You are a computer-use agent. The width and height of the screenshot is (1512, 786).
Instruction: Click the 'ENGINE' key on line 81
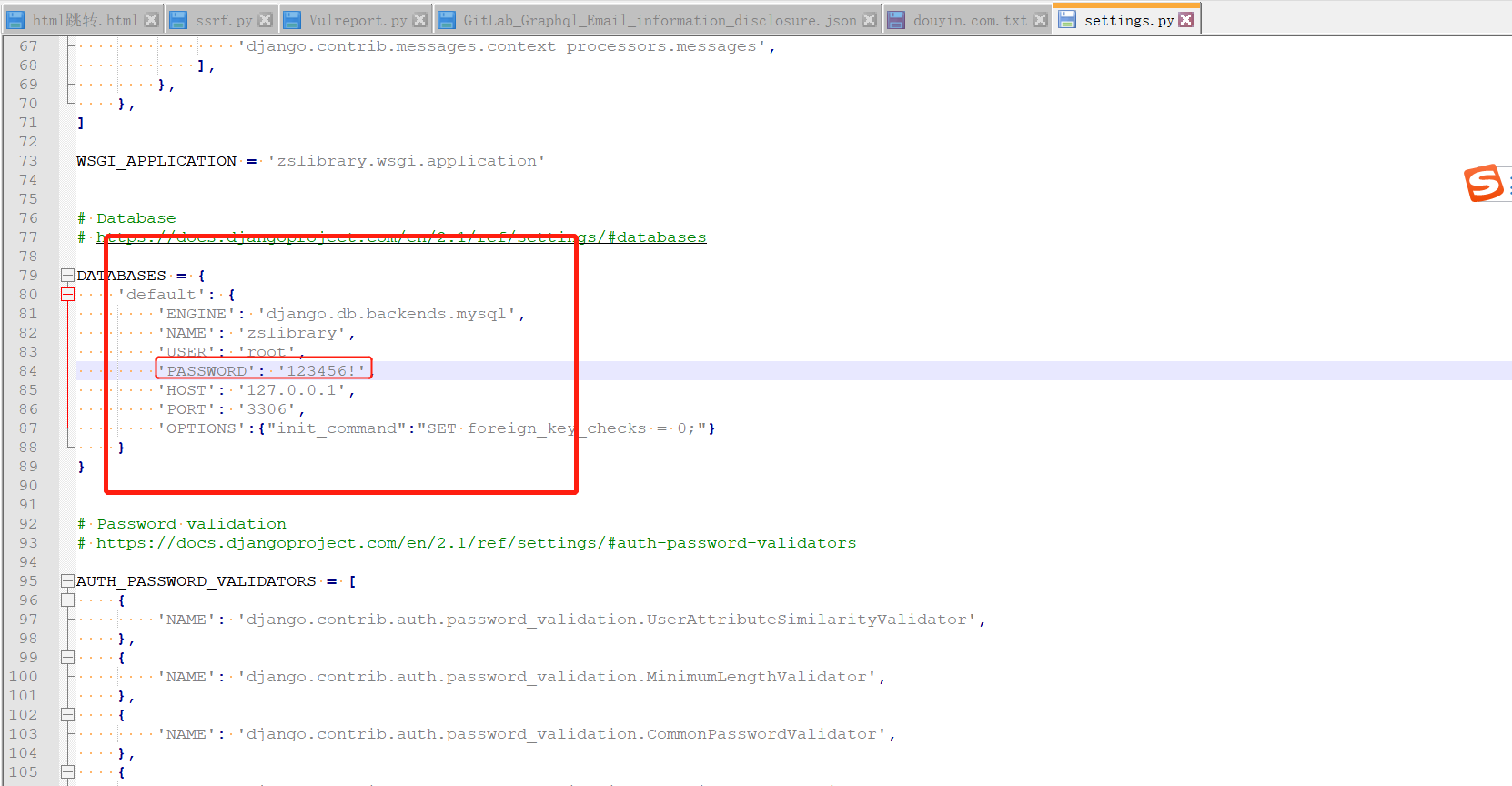point(197,314)
